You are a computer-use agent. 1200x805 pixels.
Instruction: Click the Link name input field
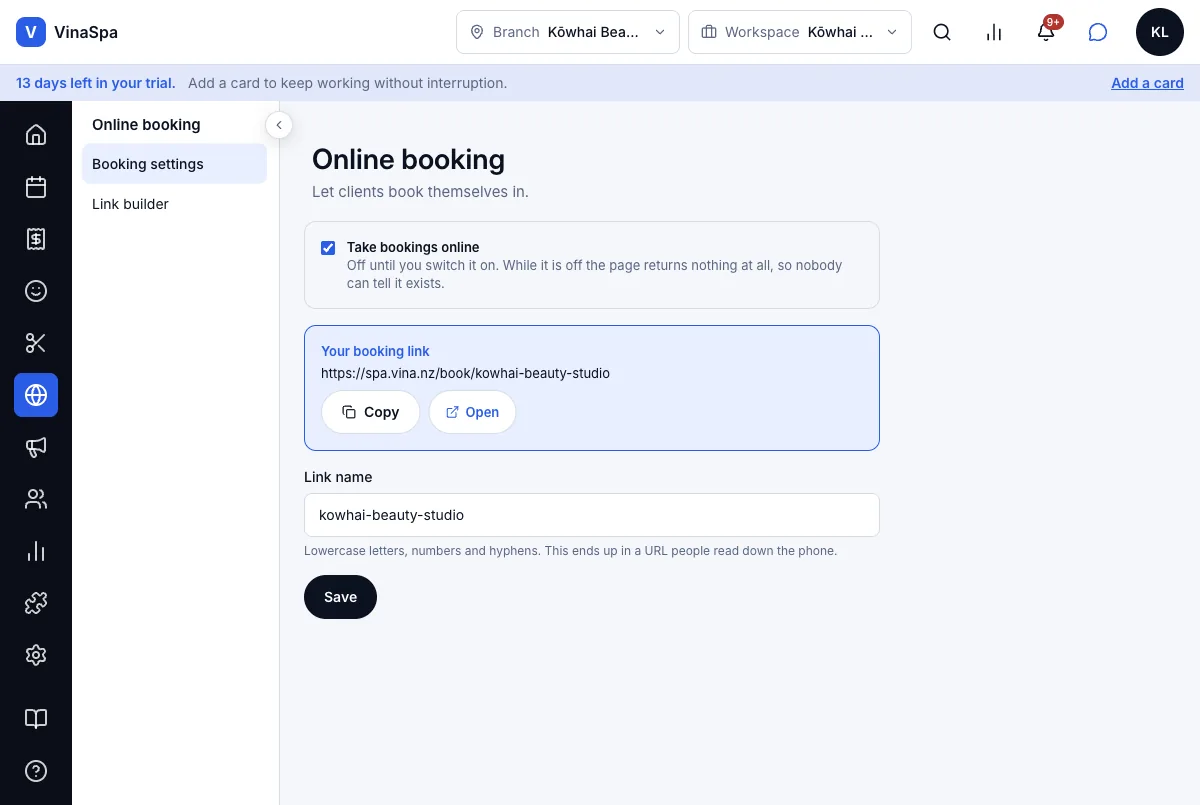click(592, 515)
